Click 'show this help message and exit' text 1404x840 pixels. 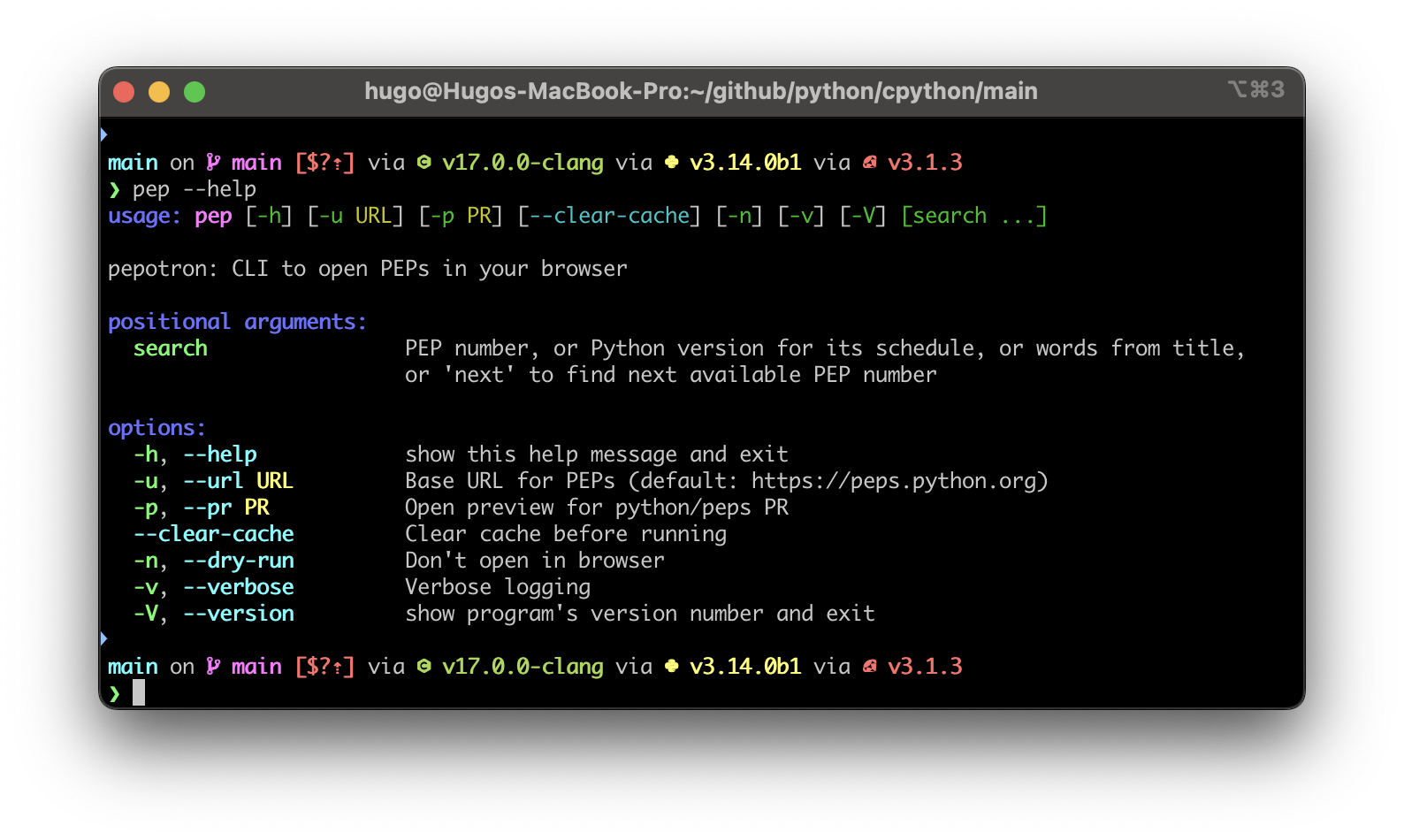click(597, 454)
